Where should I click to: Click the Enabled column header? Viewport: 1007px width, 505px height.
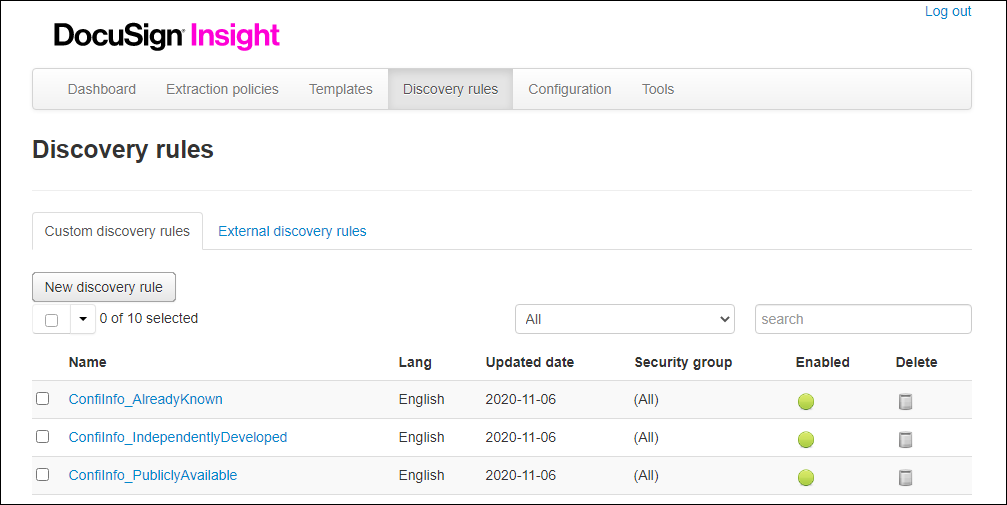(823, 362)
